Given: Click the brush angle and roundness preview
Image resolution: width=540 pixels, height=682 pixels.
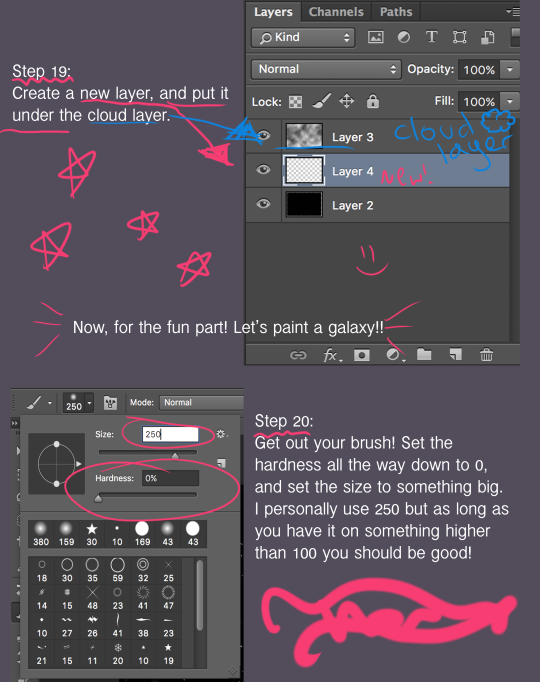Looking at the screenshot, I should pyautogui.click(x=57, y=464).
